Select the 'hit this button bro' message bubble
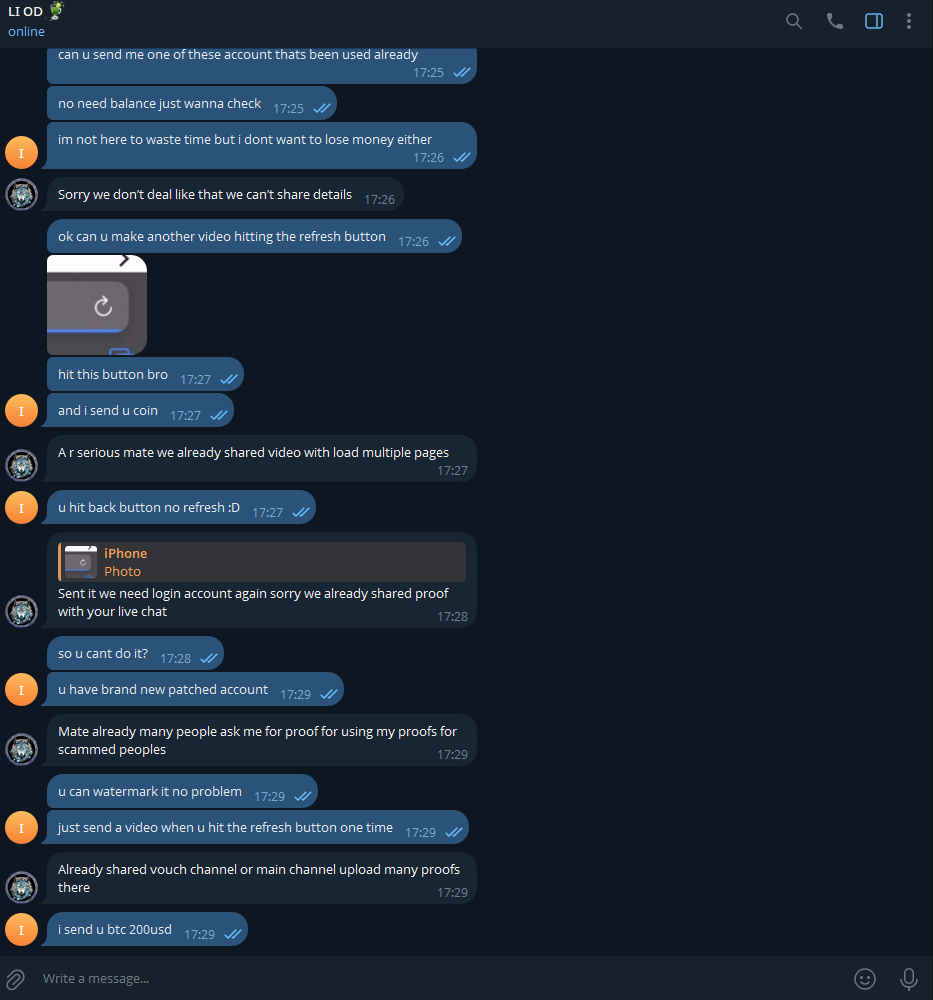Image resolution: width=933 pixels, height=1000 pixels. (x=145, y=375)
